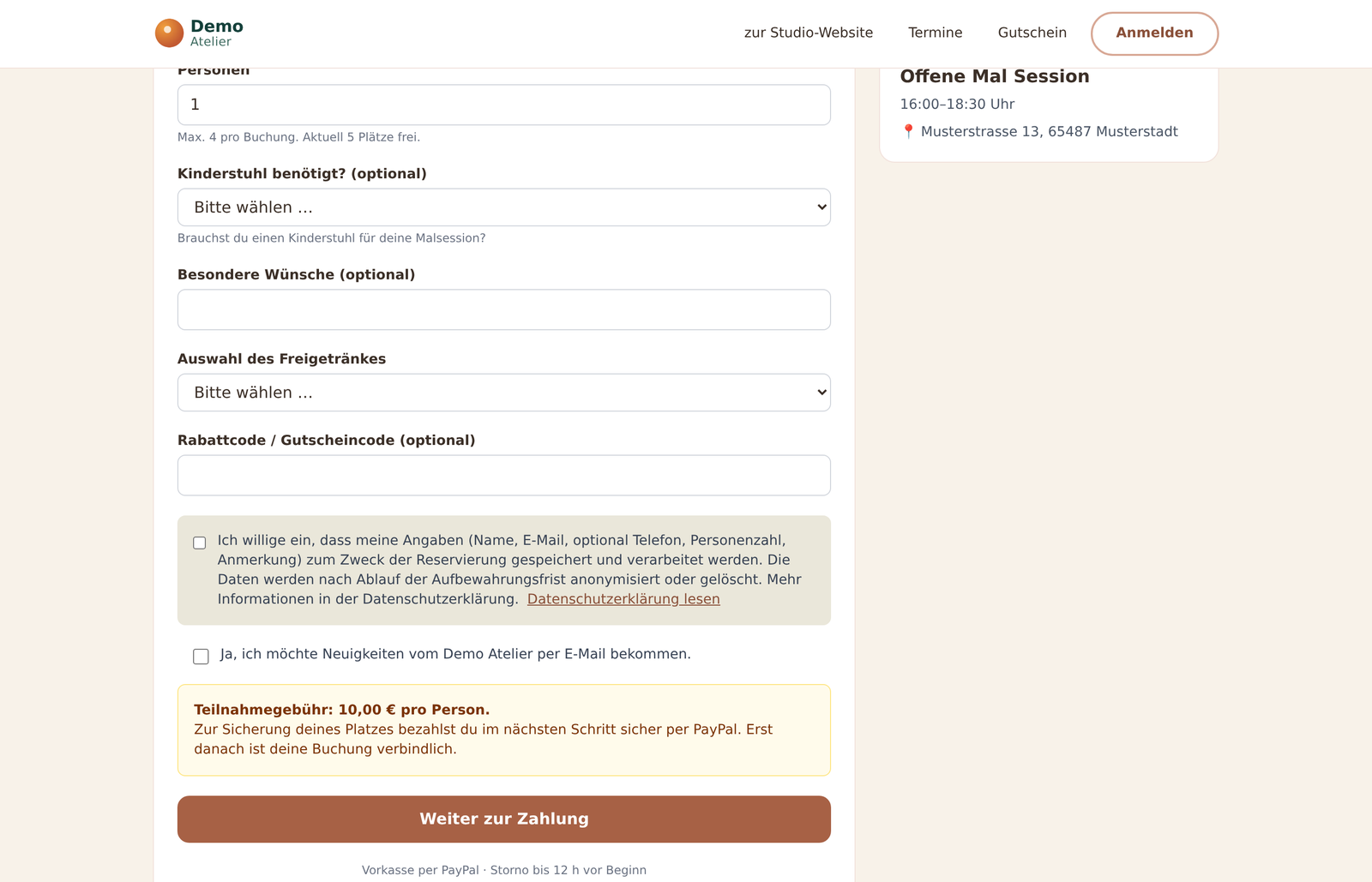Follow the Datenschutzerklärung lesen link

coord(623,599)
